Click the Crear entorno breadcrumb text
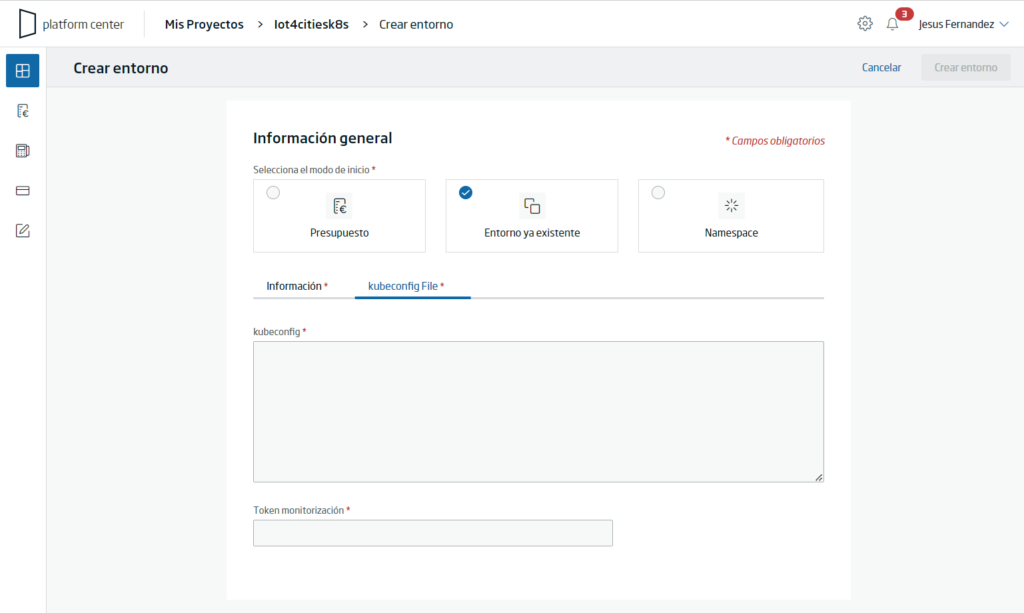The width and height of the screenshot is (1024, 613). click(x=416, y=24)
